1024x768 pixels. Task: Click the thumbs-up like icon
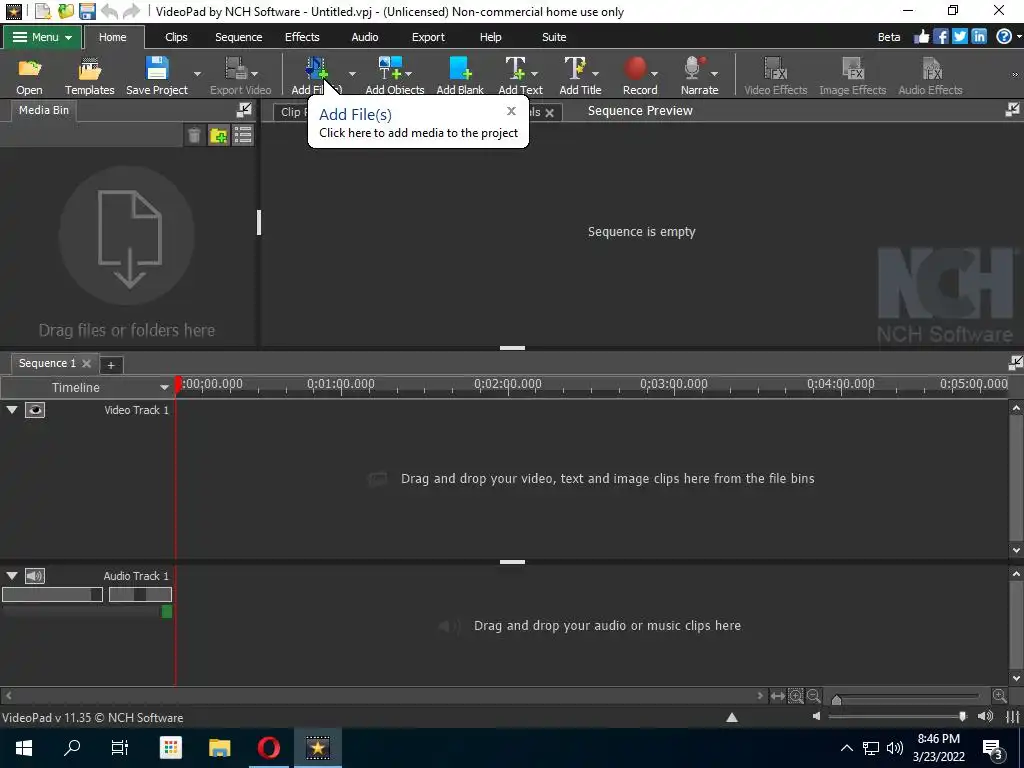click(921, 37)
